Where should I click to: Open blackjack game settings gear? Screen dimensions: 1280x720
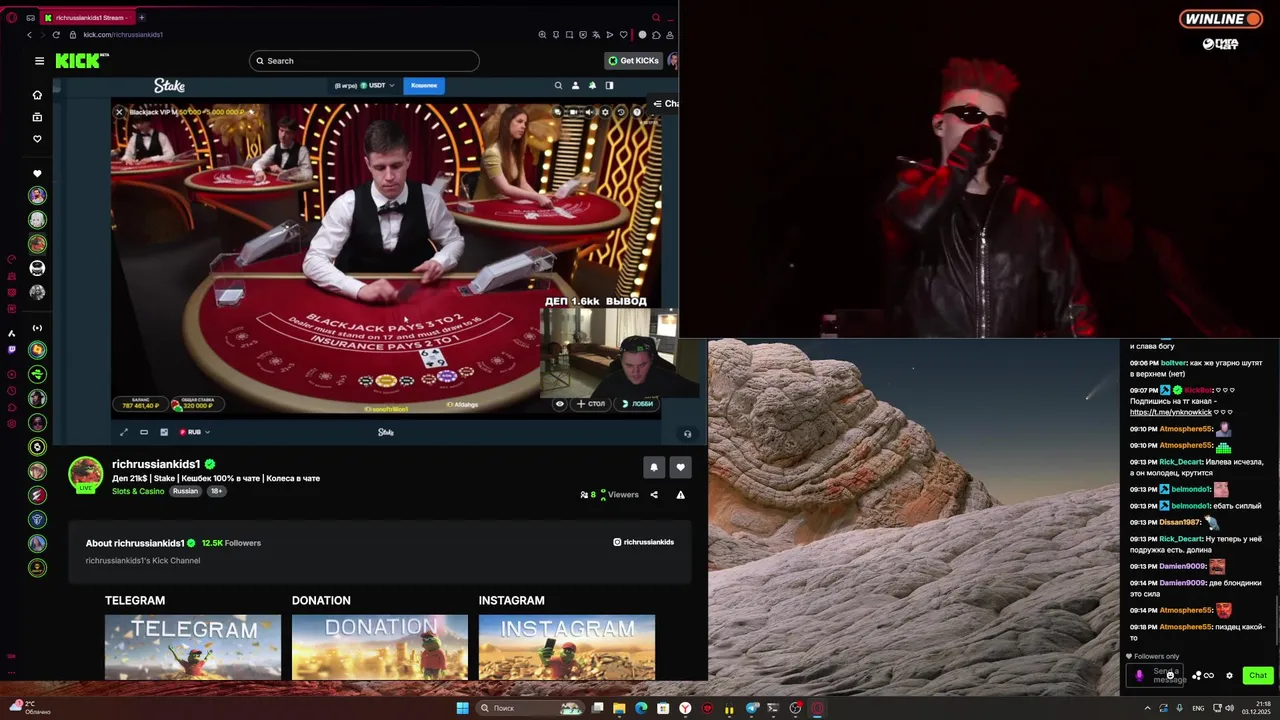(605, 112)
